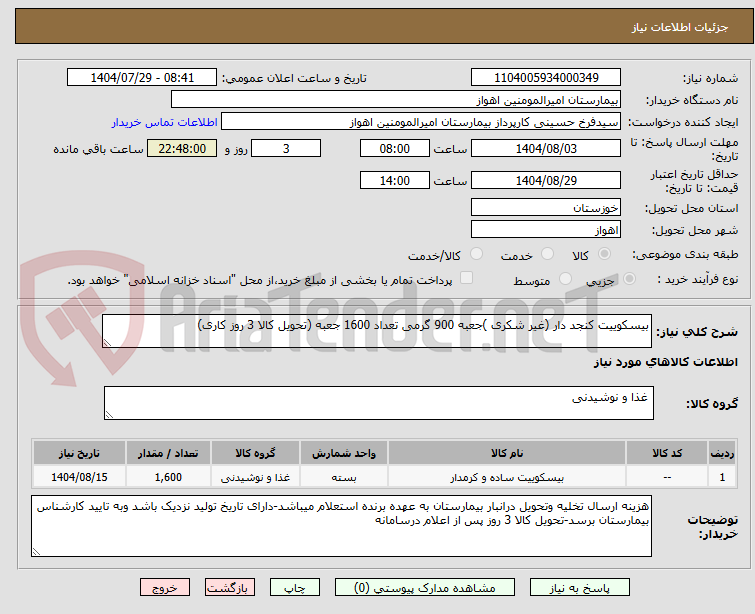Viewport: 755px width, 614px height.
Task: Click the resize handle of شرح کلی نیاز box
Action: pos(107,343)
